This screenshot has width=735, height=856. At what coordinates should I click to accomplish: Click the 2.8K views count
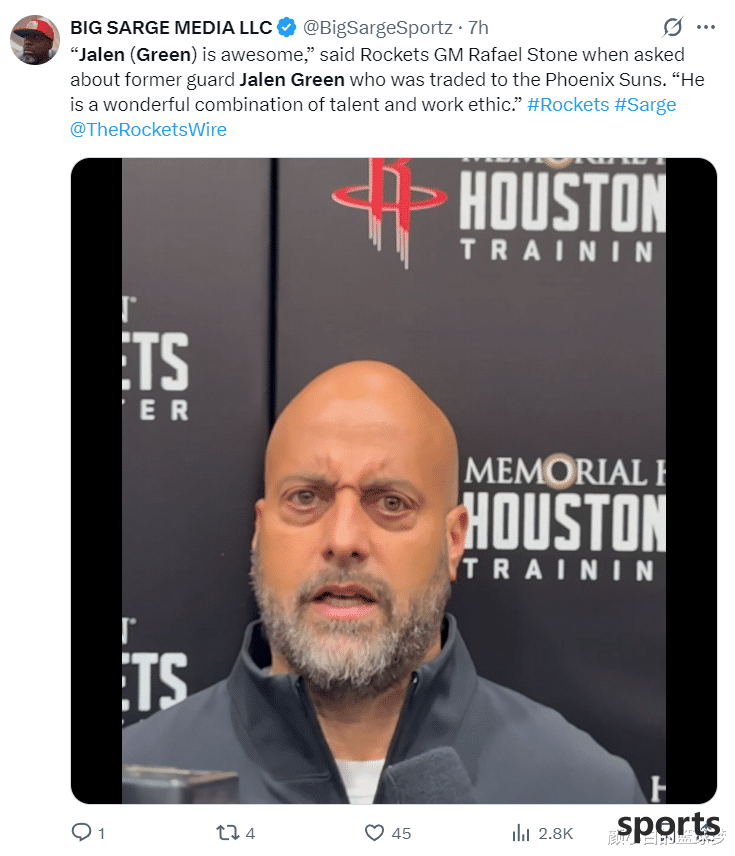(x=555, y=834)
